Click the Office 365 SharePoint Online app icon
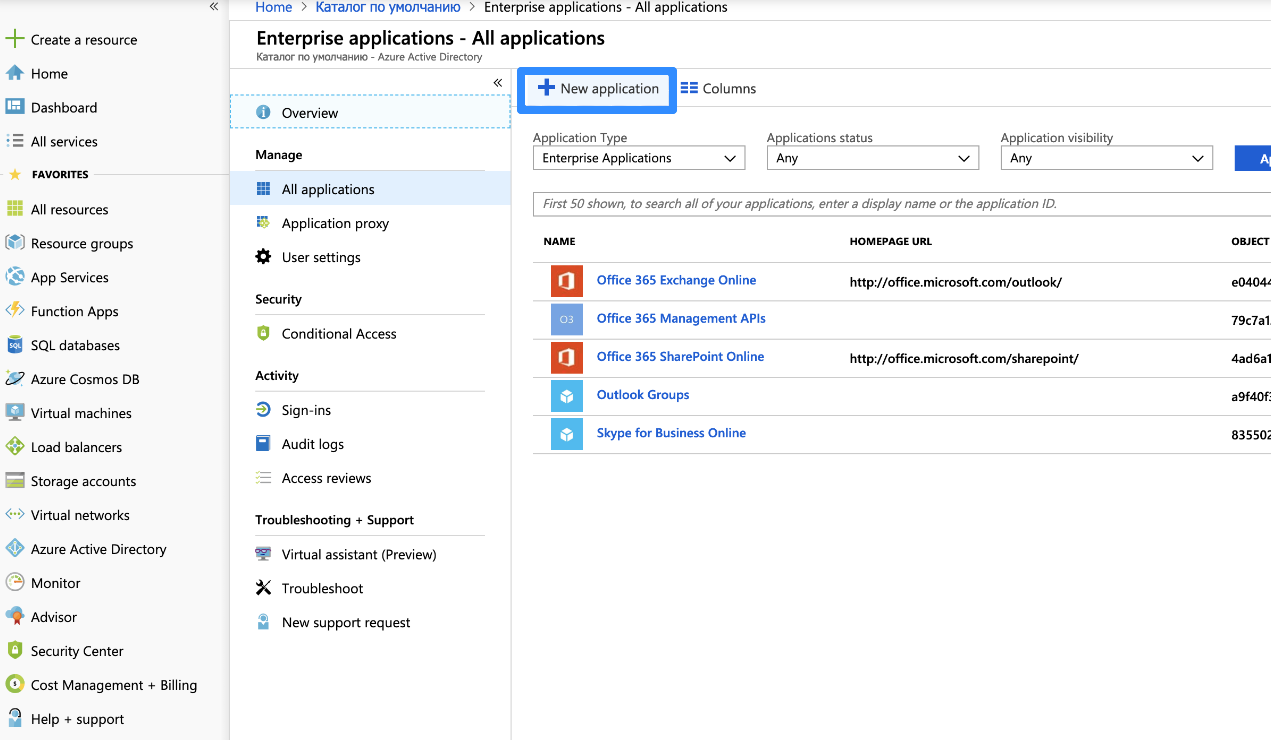1271x740 pixels. 567,357
